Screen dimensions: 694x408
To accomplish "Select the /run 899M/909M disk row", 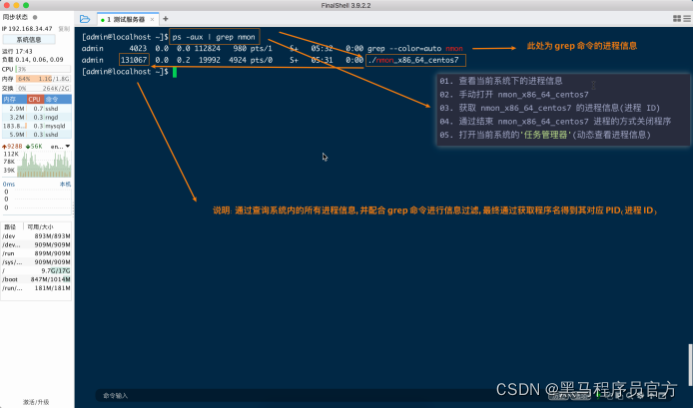I will pos(36,253).
